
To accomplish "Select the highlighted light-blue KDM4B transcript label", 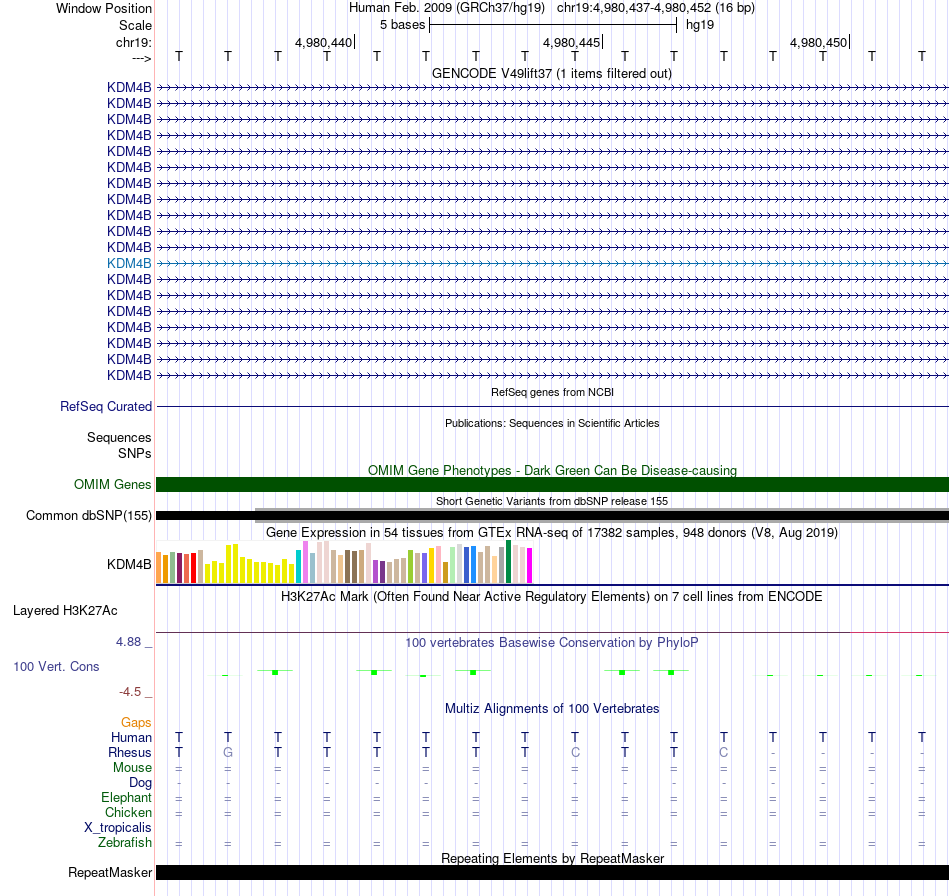I will tap(129, 264).
